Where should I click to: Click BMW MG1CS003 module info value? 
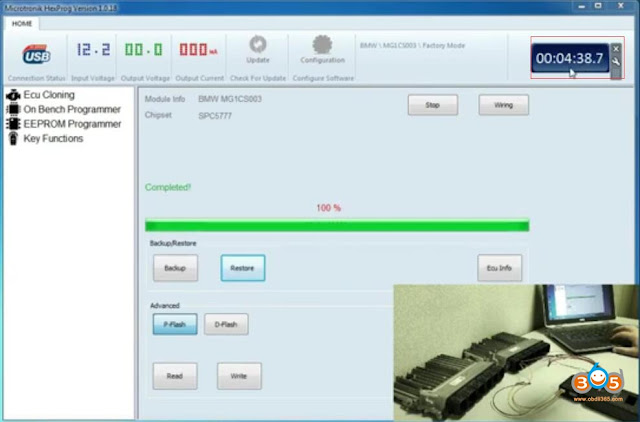click(230, 99)
